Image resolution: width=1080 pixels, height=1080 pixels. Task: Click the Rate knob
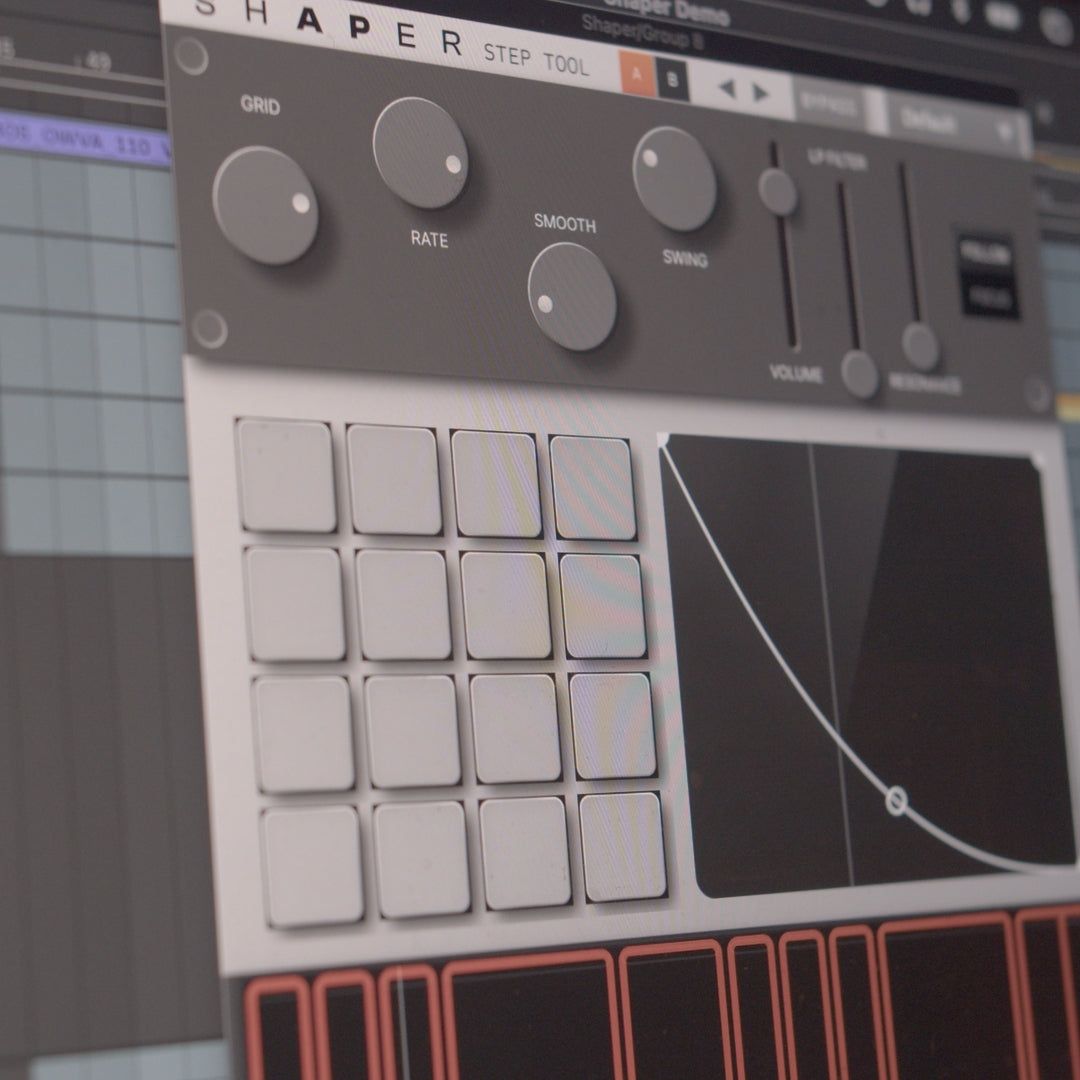(x=420, y=153)
